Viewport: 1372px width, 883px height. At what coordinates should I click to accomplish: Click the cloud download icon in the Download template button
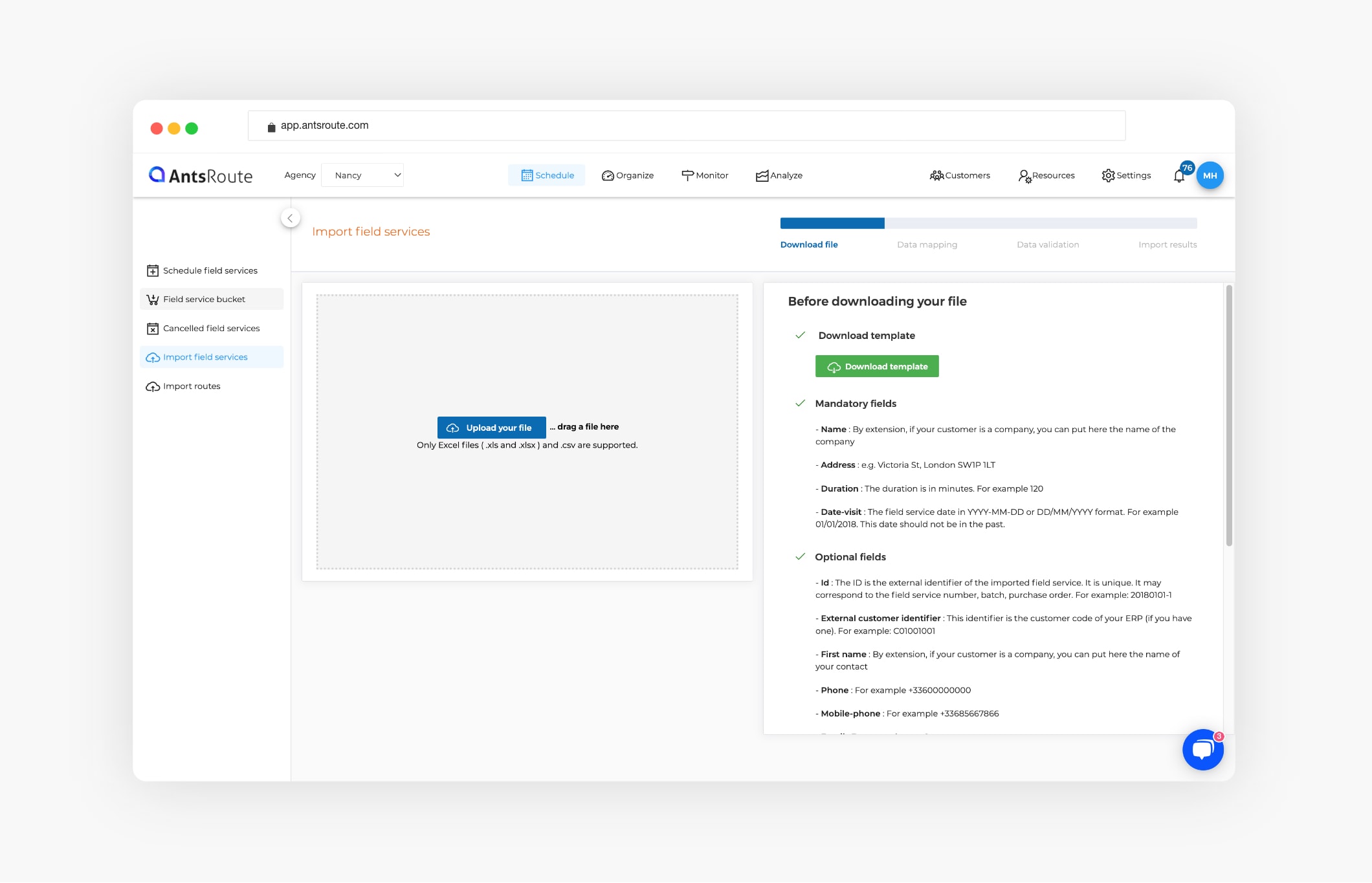pos(834,367)
